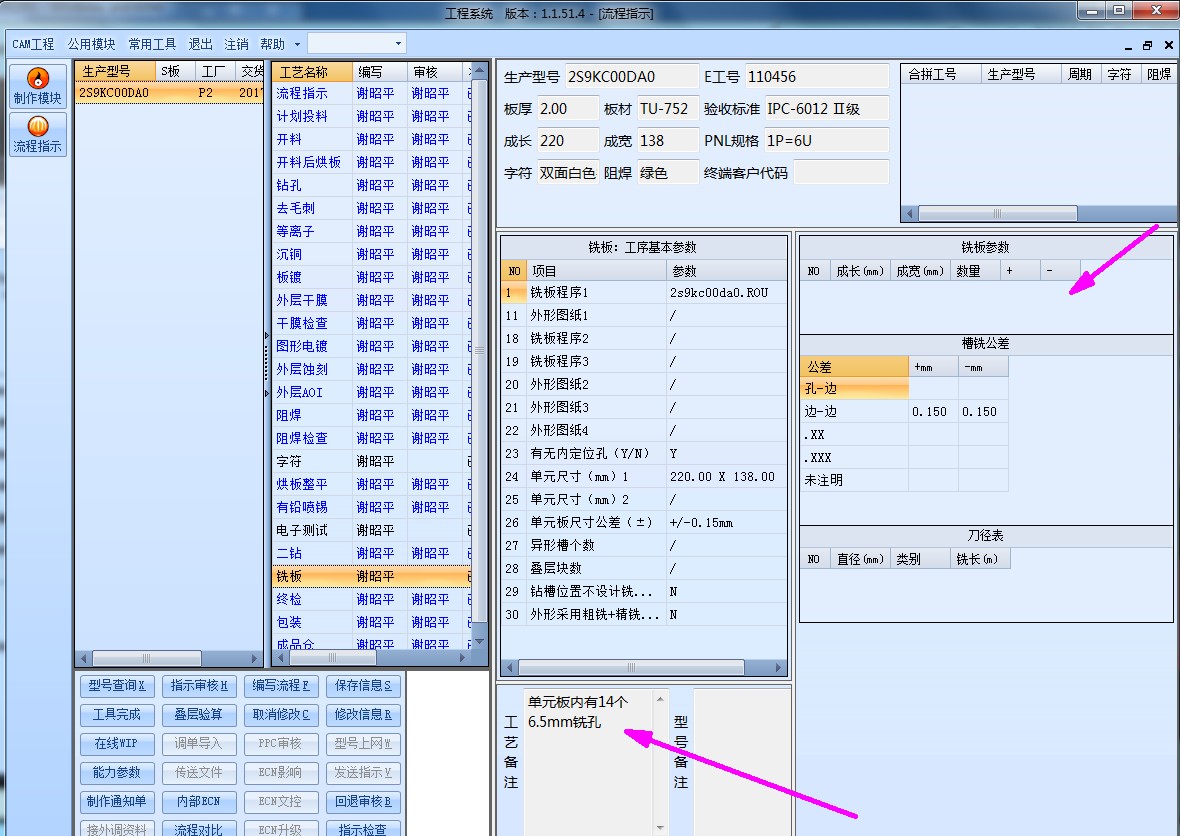
Task: Select the 终检 process row
Action: pos(372,599)
